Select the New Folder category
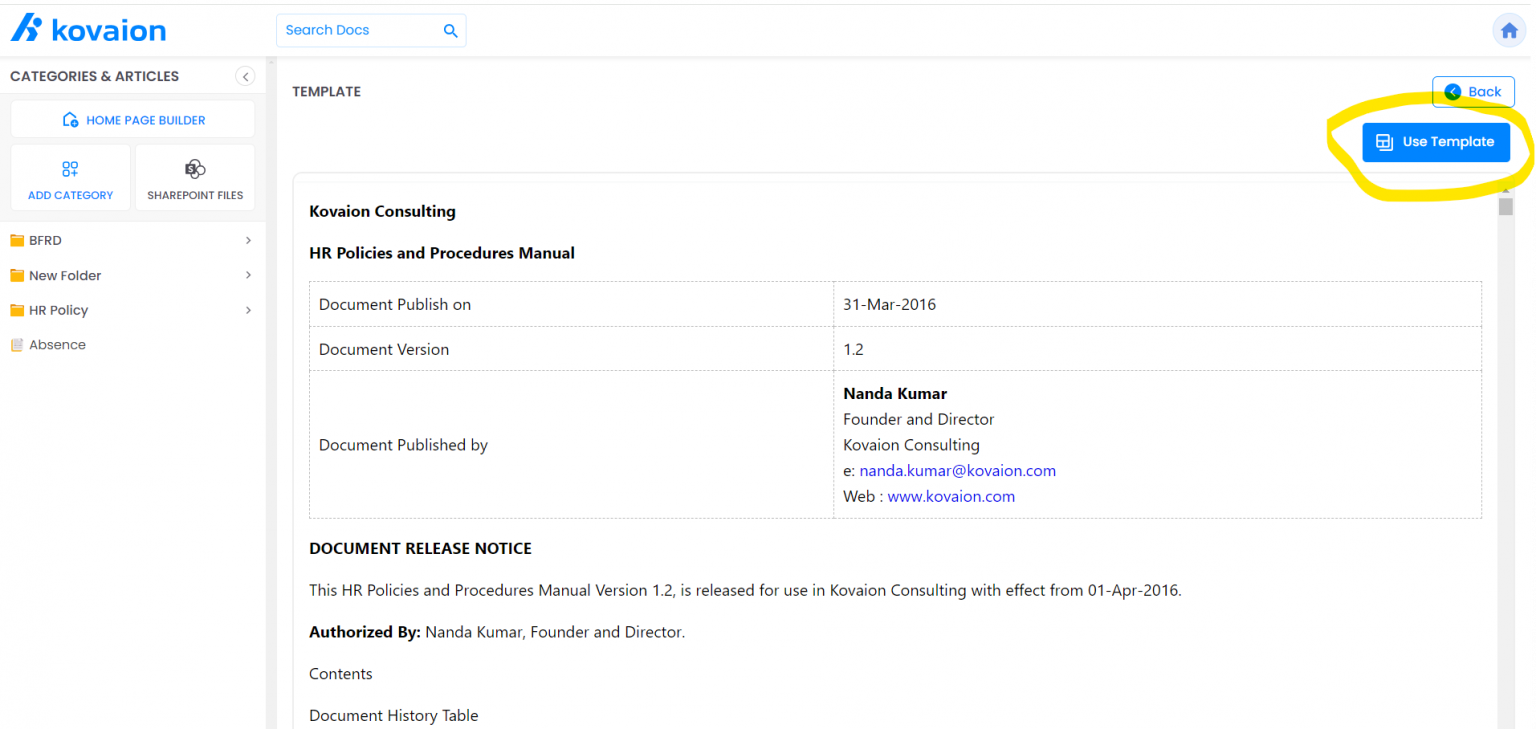The height and width of the screenshot is (729, 1536). pos(65,276)
